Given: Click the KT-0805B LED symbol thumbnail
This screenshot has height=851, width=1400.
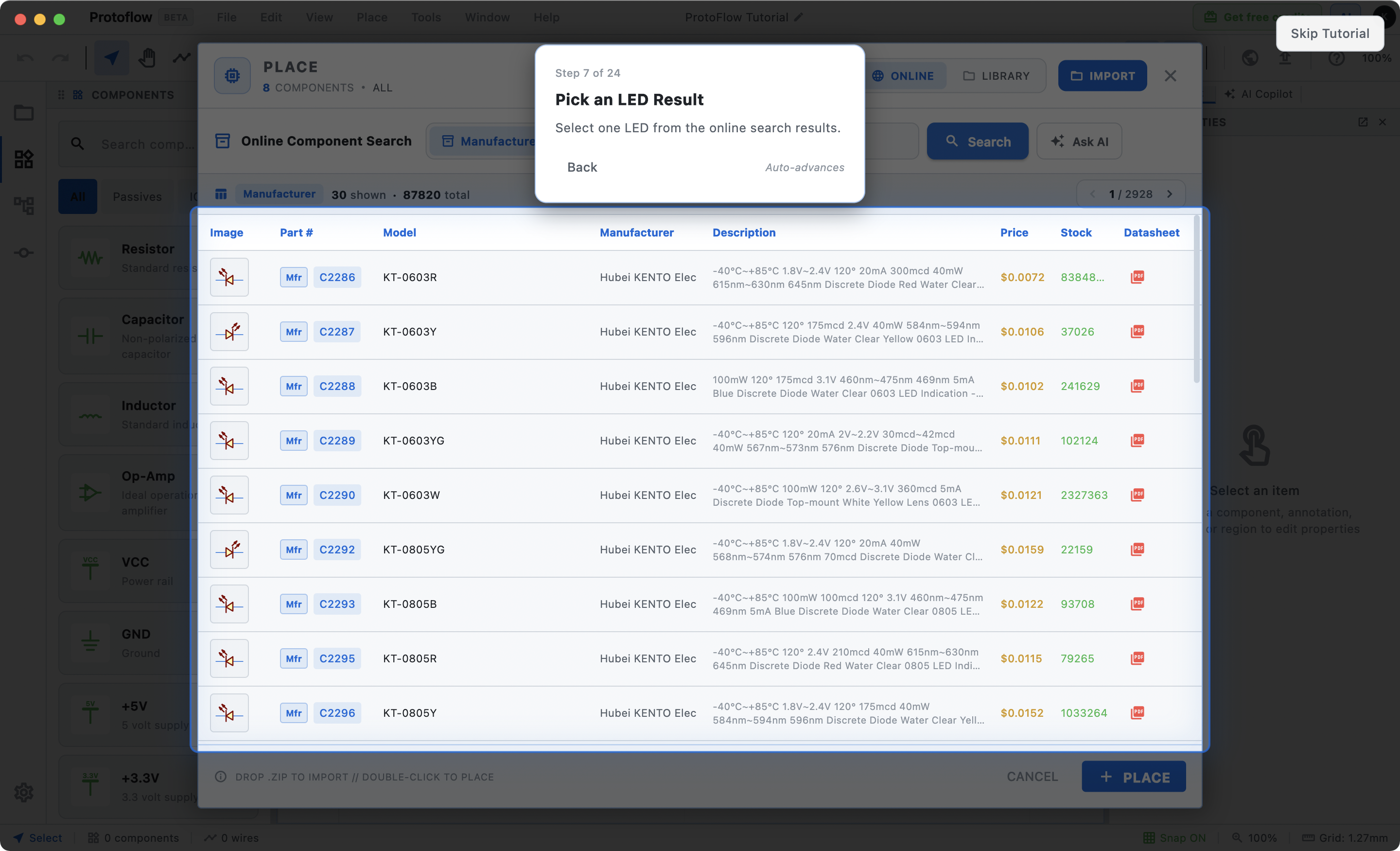Looking at the screenshot, I should [229, 604].
